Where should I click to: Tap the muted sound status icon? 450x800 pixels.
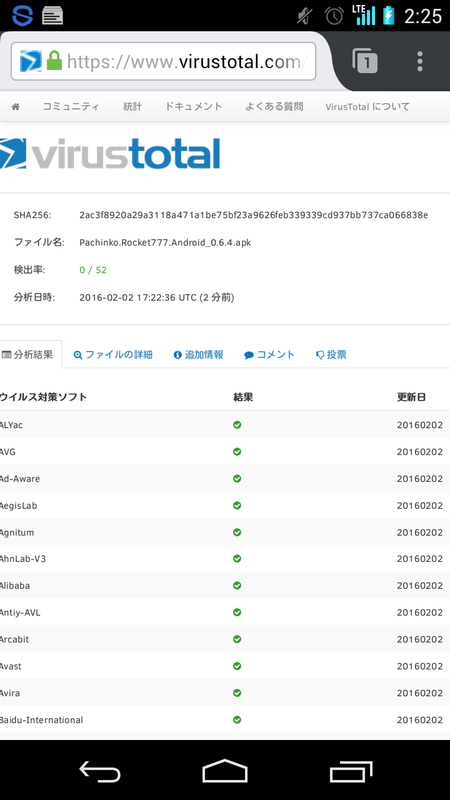click(x=304, y=16)
